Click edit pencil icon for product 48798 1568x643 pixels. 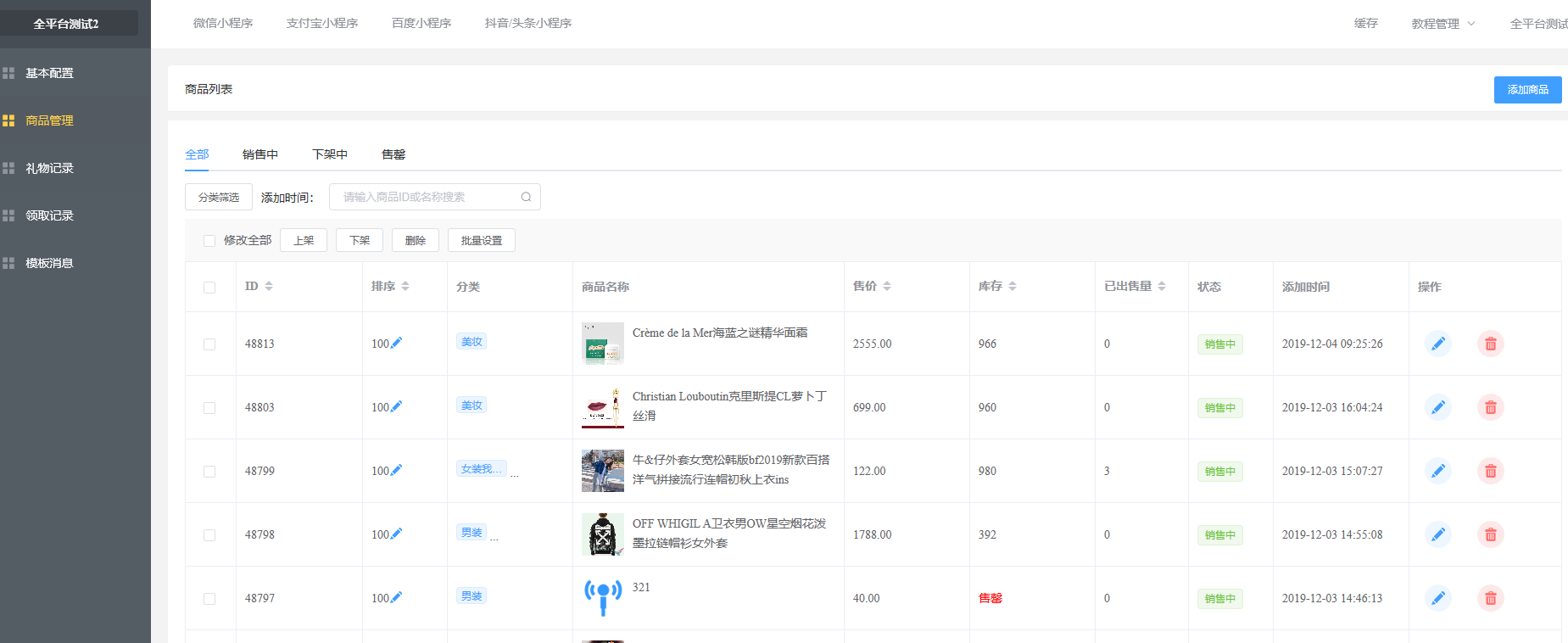click(x=1437, y=534)
